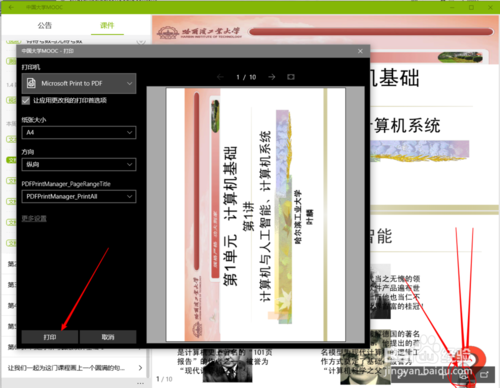Toggle fit-to-page preview icon
This screenshot has height=388, width=500.
(291, 77)
